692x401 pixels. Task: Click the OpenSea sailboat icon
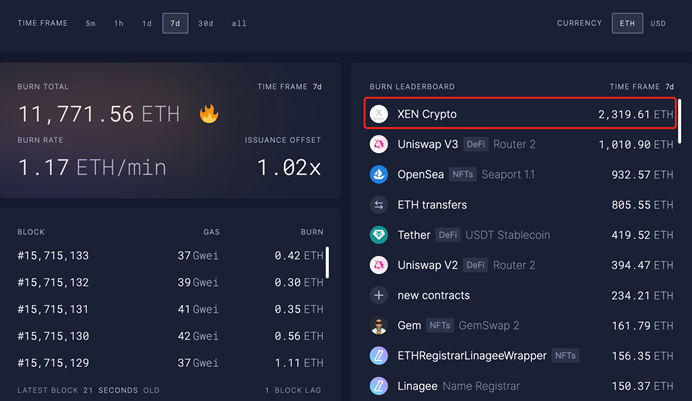click(x=379, y=175)
